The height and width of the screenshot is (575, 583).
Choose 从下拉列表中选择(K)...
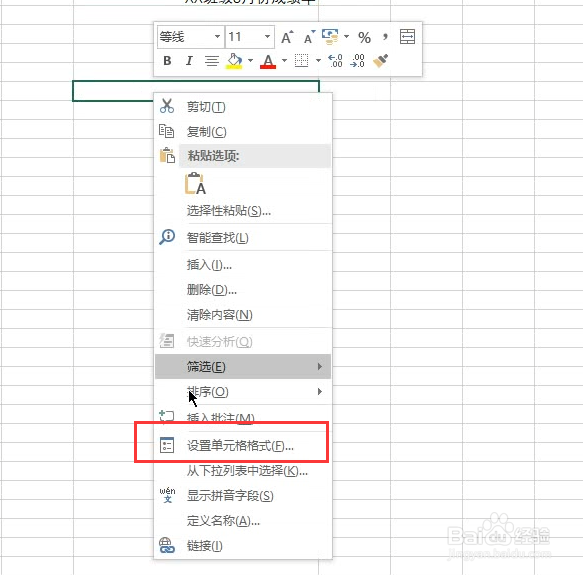pyautogui.click(x=243, y=471)
